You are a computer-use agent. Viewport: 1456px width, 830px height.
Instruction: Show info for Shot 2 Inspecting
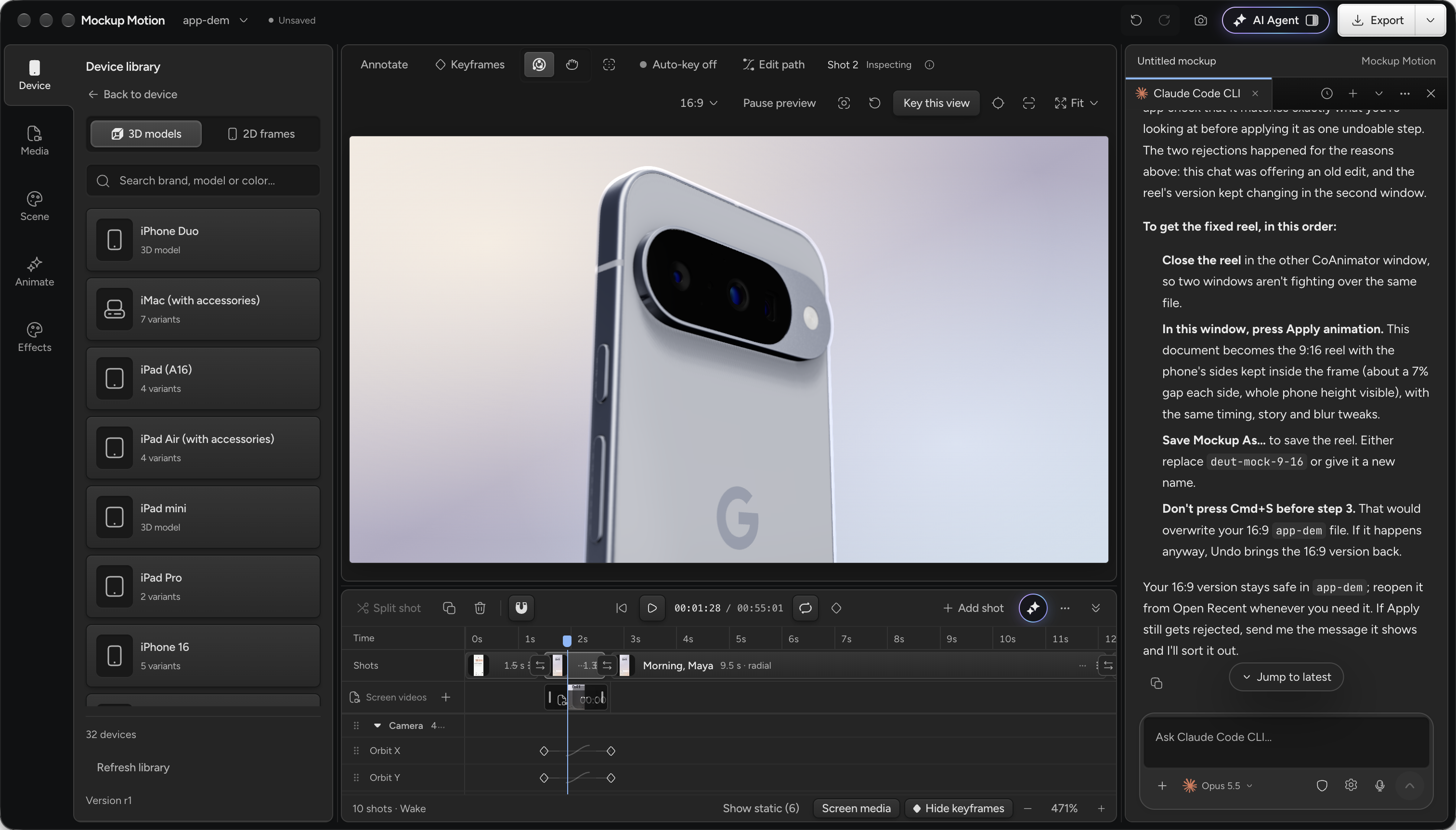pos(929,65)
